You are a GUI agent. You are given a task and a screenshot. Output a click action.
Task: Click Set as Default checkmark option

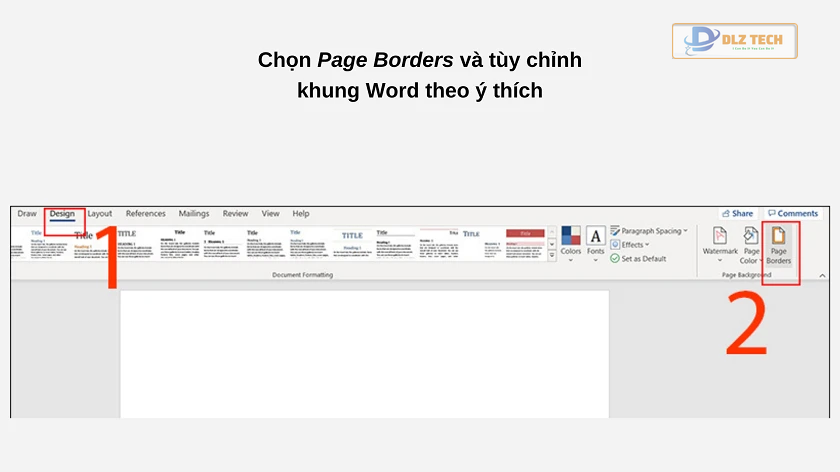pyautogui.click(x=638, y=259)
